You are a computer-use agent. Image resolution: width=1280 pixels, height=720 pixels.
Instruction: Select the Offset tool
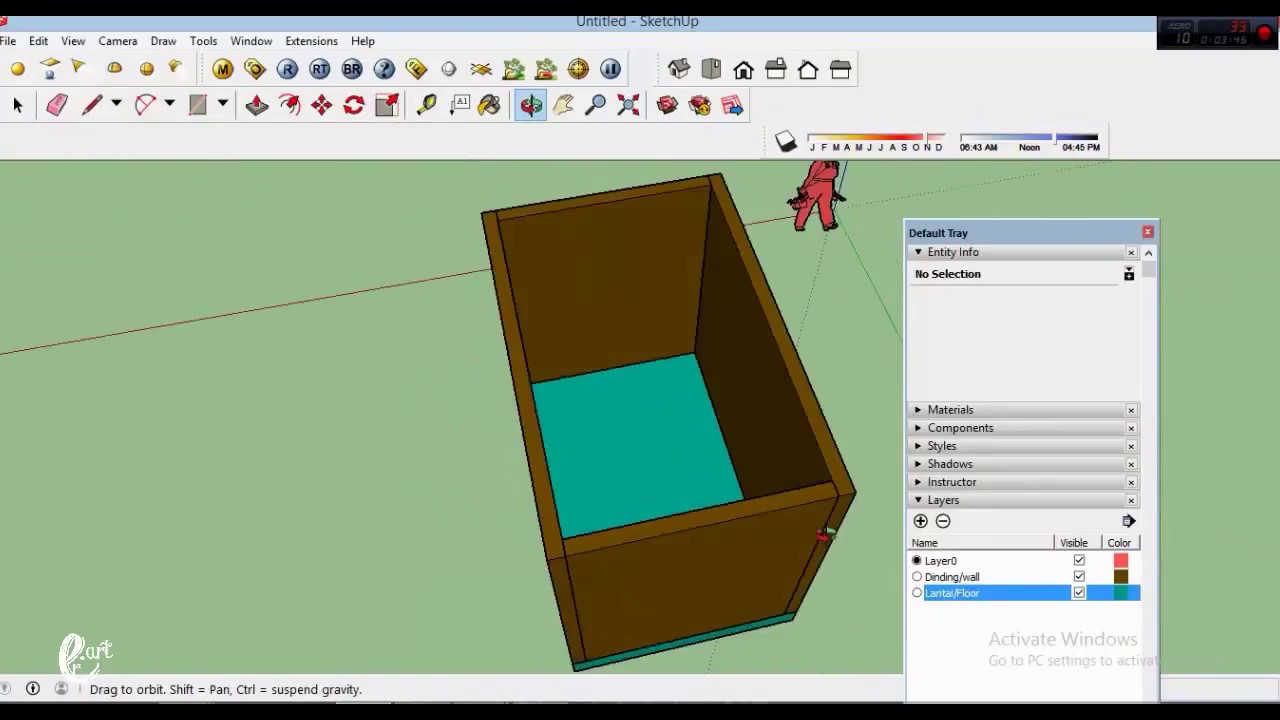click(x=290, y=105)
